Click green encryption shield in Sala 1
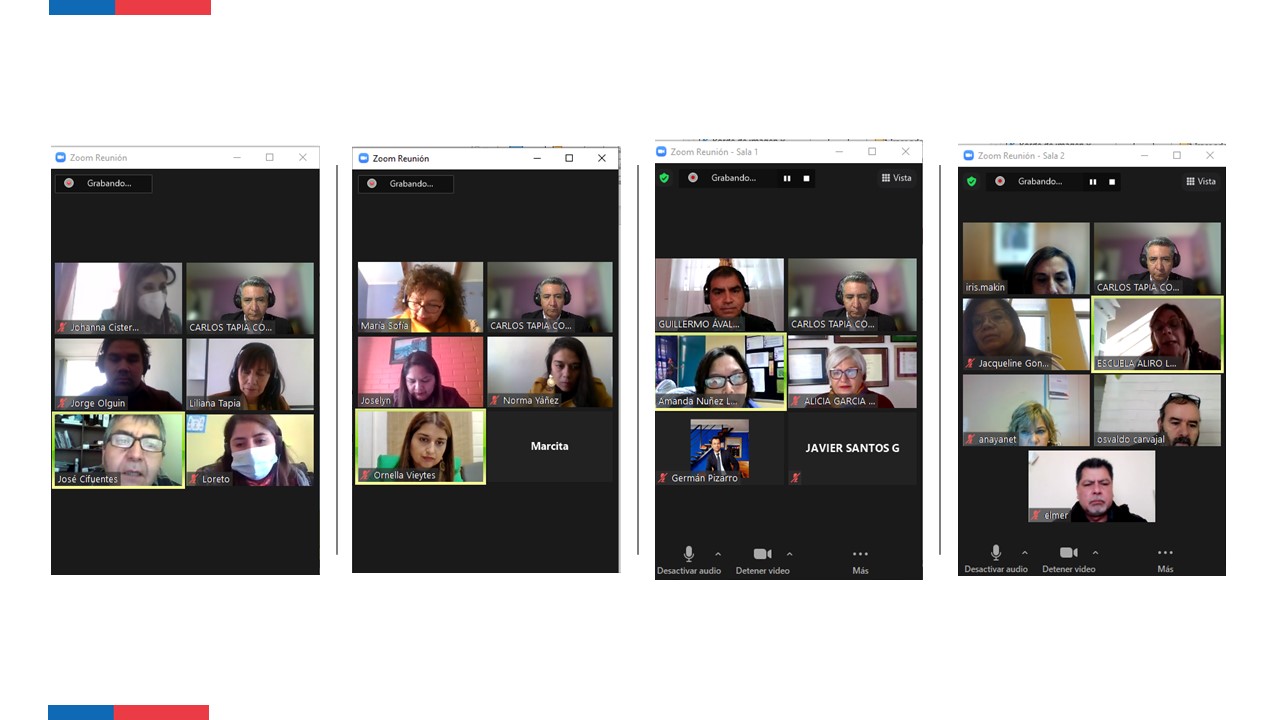 tap(664, 178)
